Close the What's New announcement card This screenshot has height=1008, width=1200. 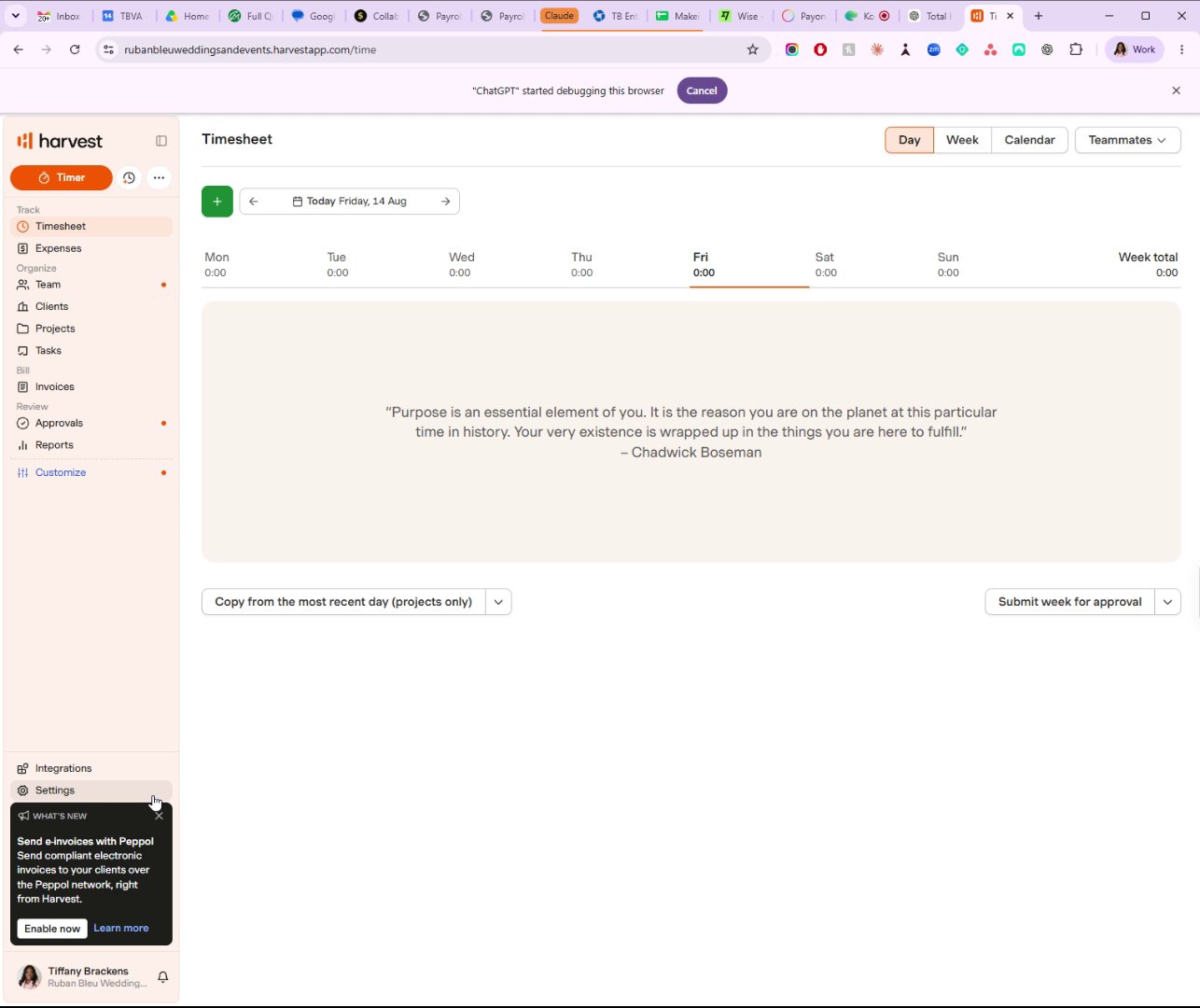click(159, 816)
